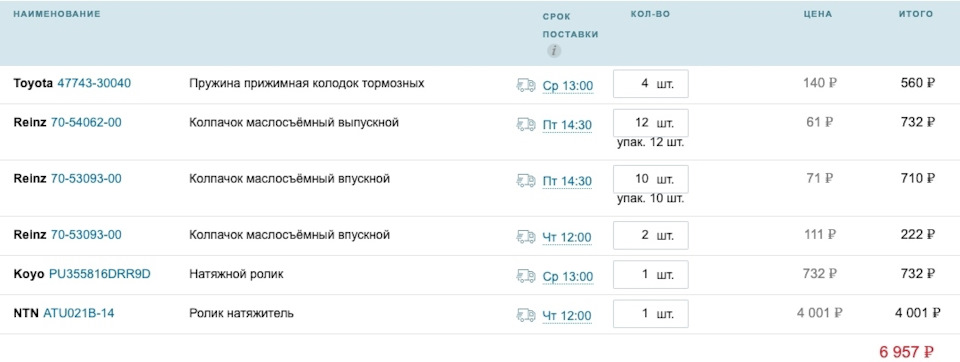Click the quantity field showing 10 шт.
Image resolution: width=960 pixels, height=362 pixels.
pyautogui.click(x=651, y=179)
